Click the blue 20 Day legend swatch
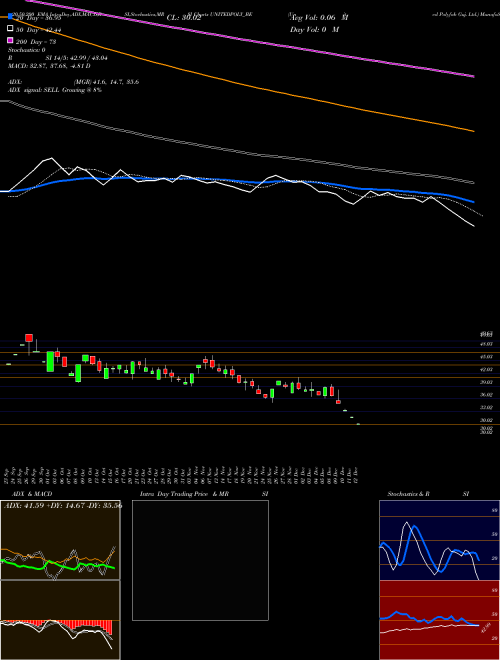This screenshot has width=500, height=660. click(x=11, y=17)
